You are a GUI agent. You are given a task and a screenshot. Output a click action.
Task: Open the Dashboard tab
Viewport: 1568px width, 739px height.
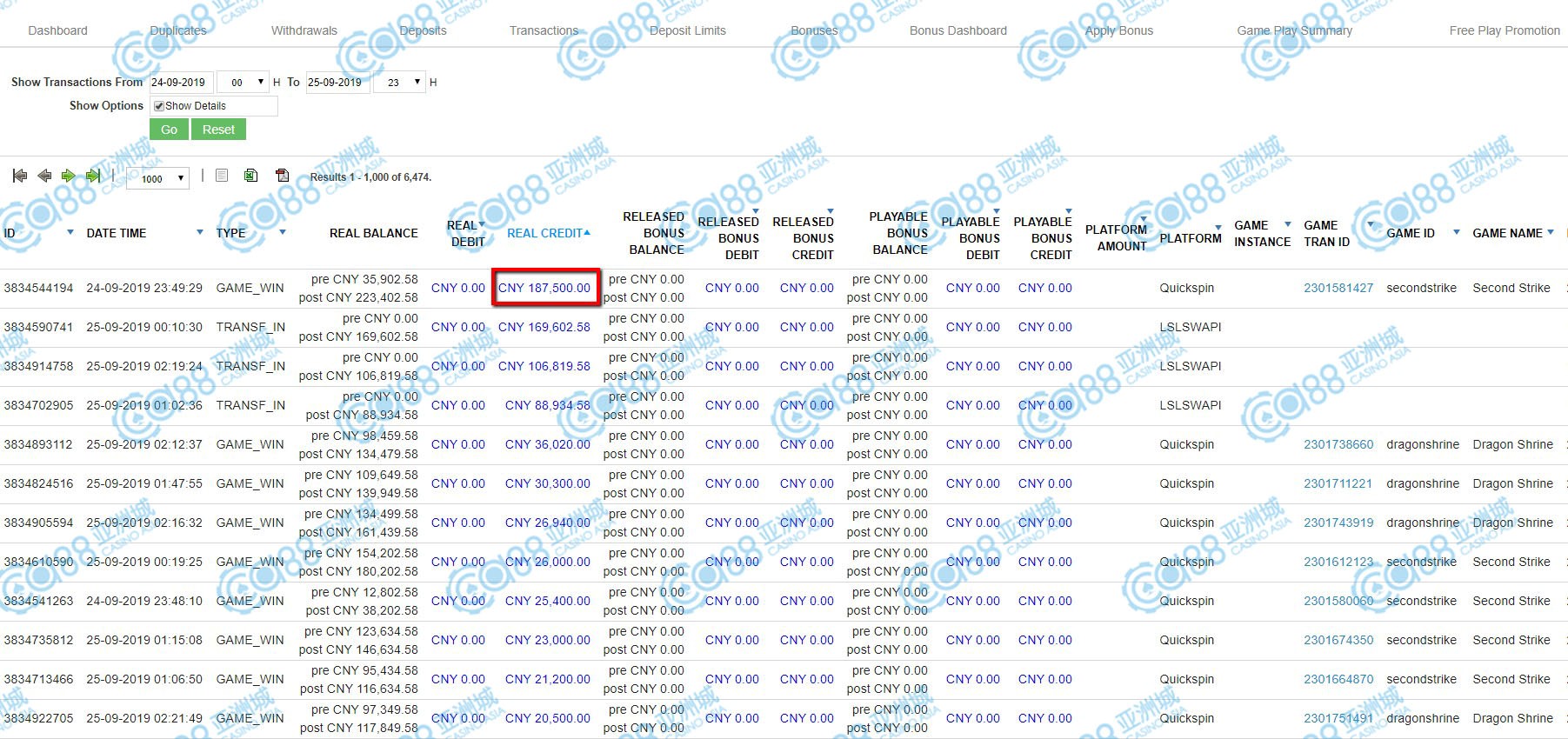pos(57,30)
